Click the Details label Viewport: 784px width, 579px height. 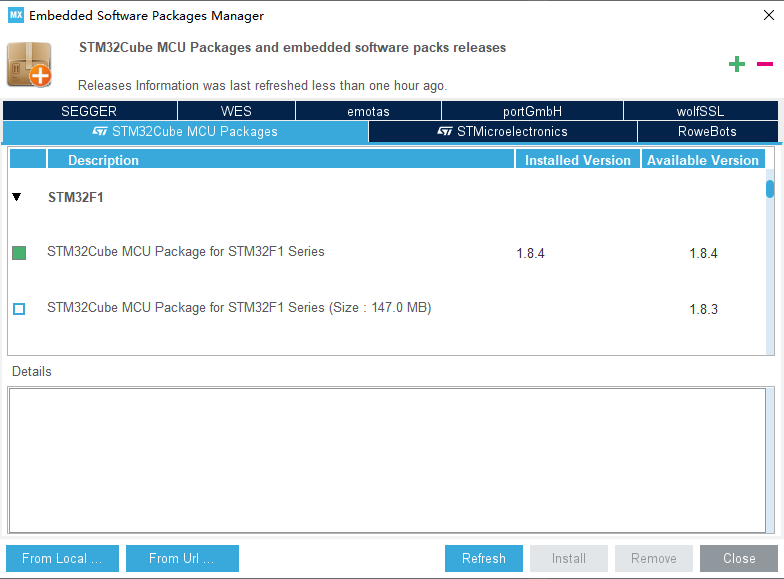pyautogui.click(x=32, y=372)
